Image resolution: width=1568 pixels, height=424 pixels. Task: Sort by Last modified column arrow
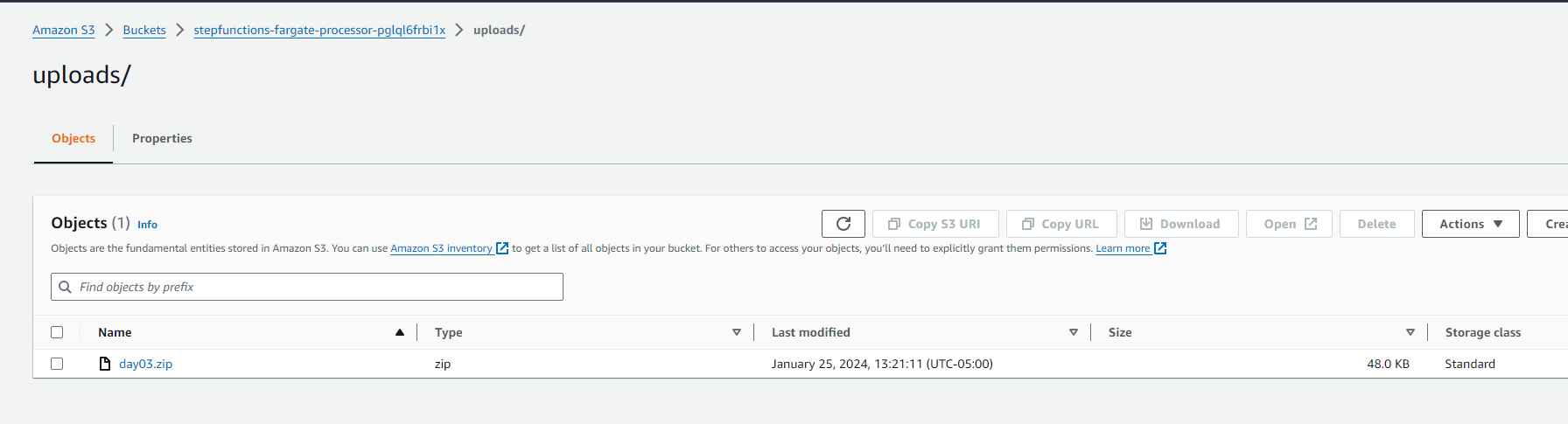(x=1074, y=332)
